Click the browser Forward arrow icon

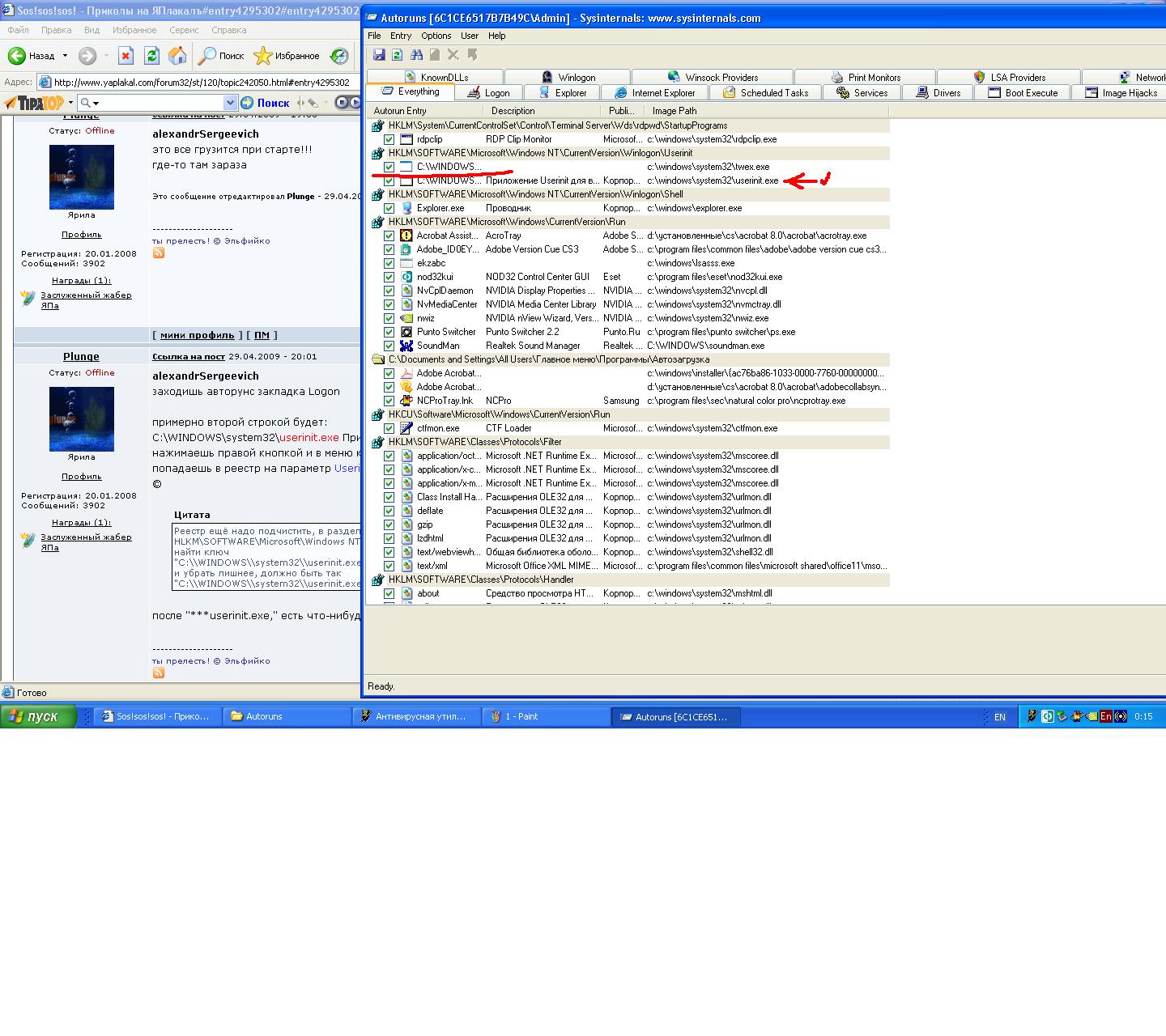(87, 56)
